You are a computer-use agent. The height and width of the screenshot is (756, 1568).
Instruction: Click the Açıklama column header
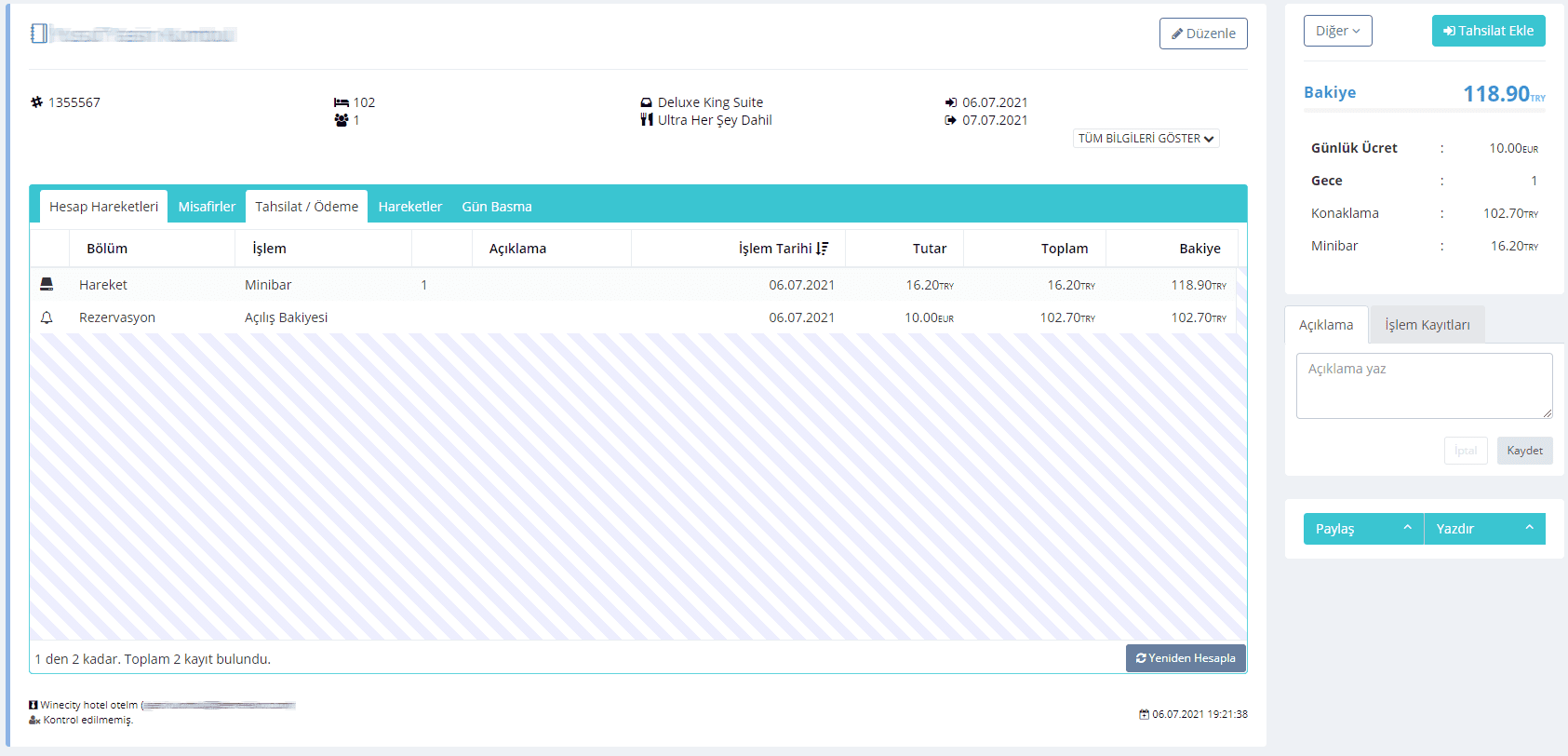[551, 249]
